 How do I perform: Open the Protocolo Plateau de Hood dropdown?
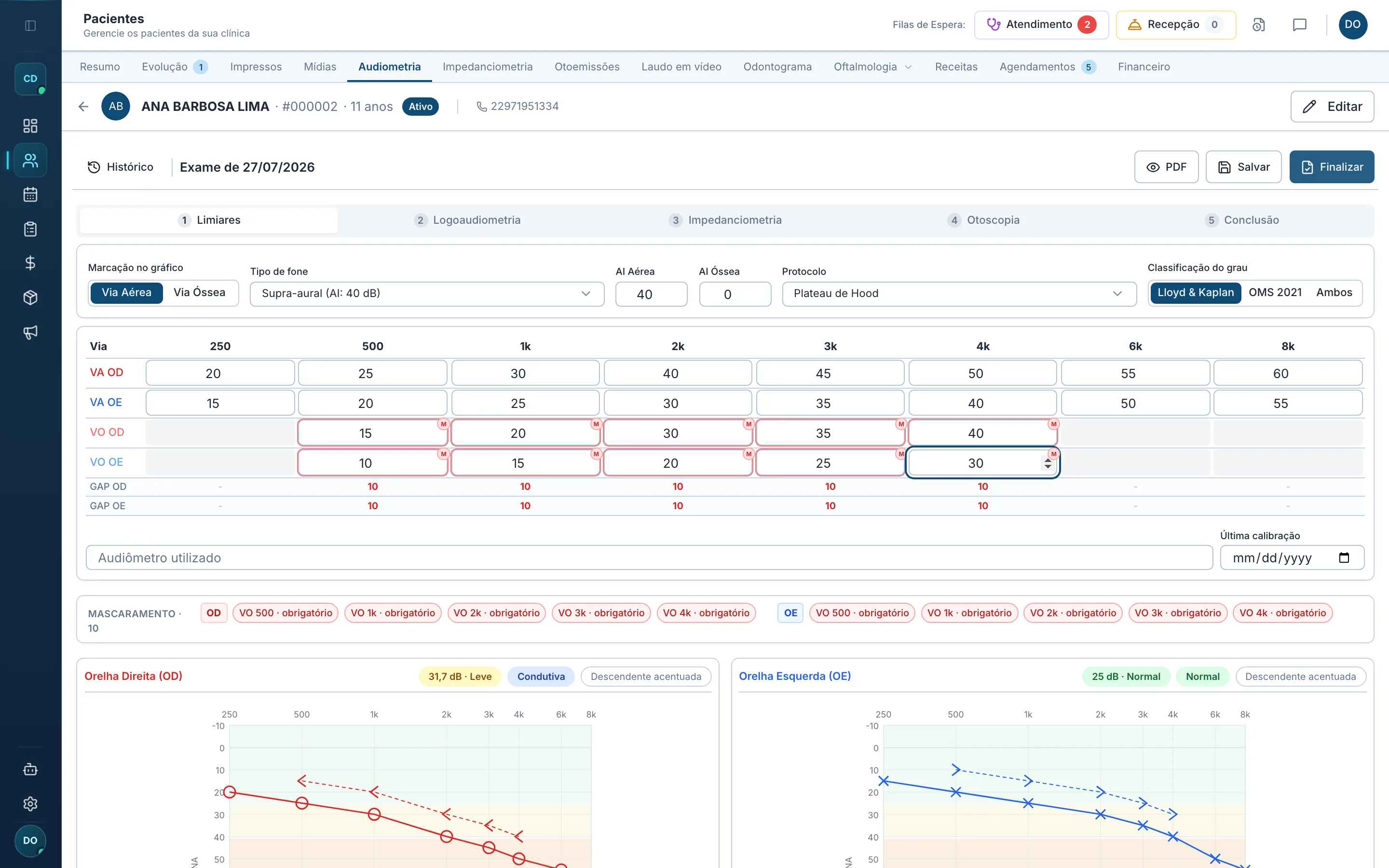958,293
